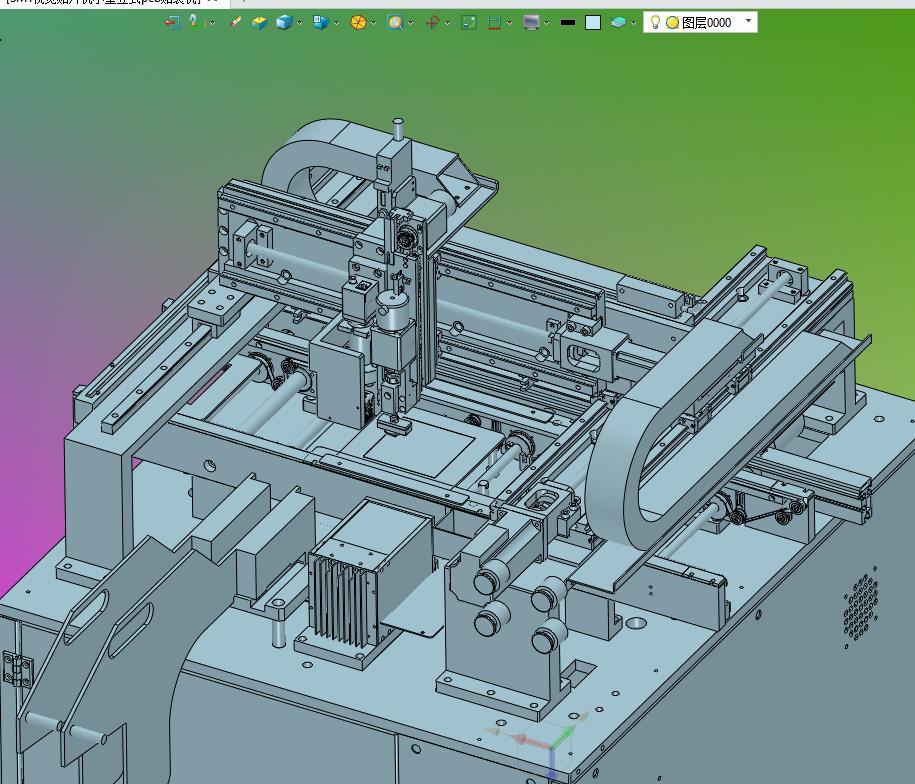
Task: Expand the dropdown arrow beside the layers stack icon
Action: [x=634, y=23]
